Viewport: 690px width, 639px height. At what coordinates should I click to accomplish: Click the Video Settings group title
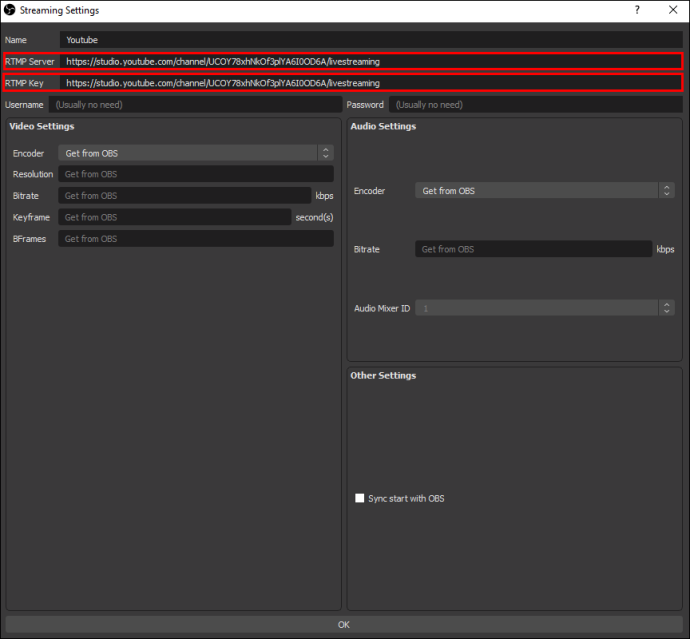point(42,126)
